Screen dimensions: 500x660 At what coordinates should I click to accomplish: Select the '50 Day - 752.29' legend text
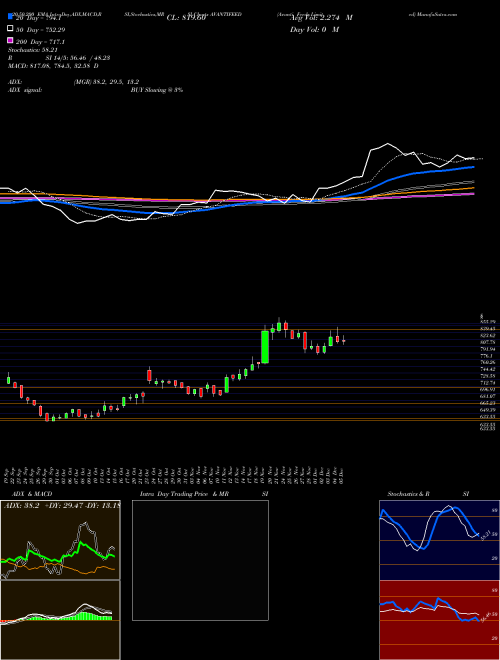(41, 30)
